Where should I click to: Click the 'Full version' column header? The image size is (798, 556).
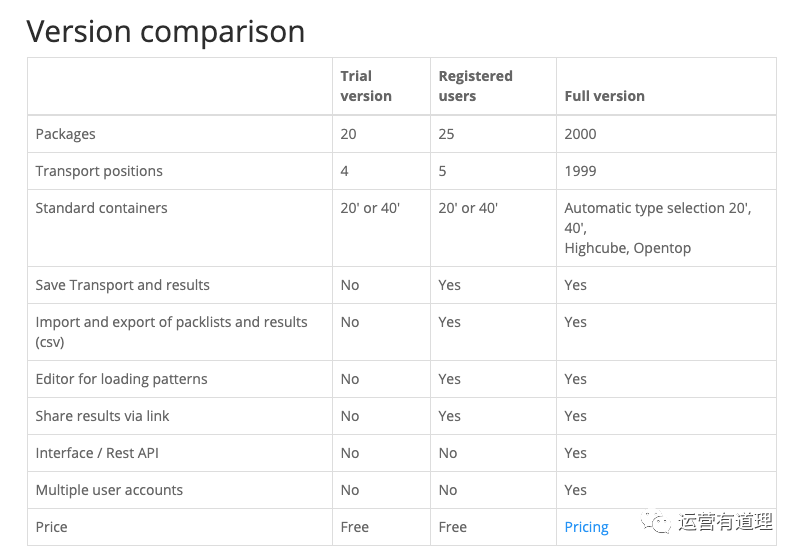pos(604,96)
